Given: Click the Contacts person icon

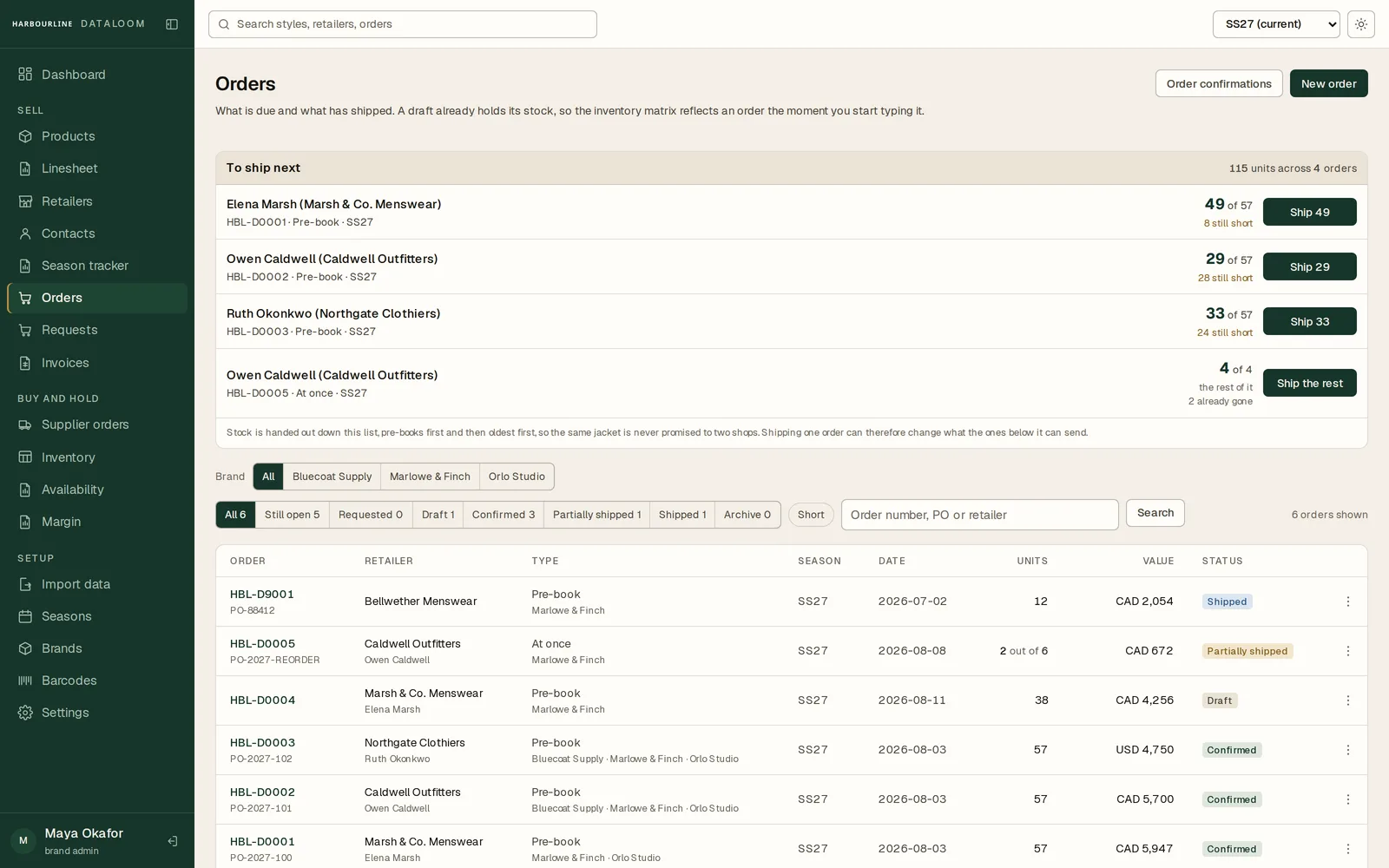Looking at the screenshot, I should coord(25,233).
